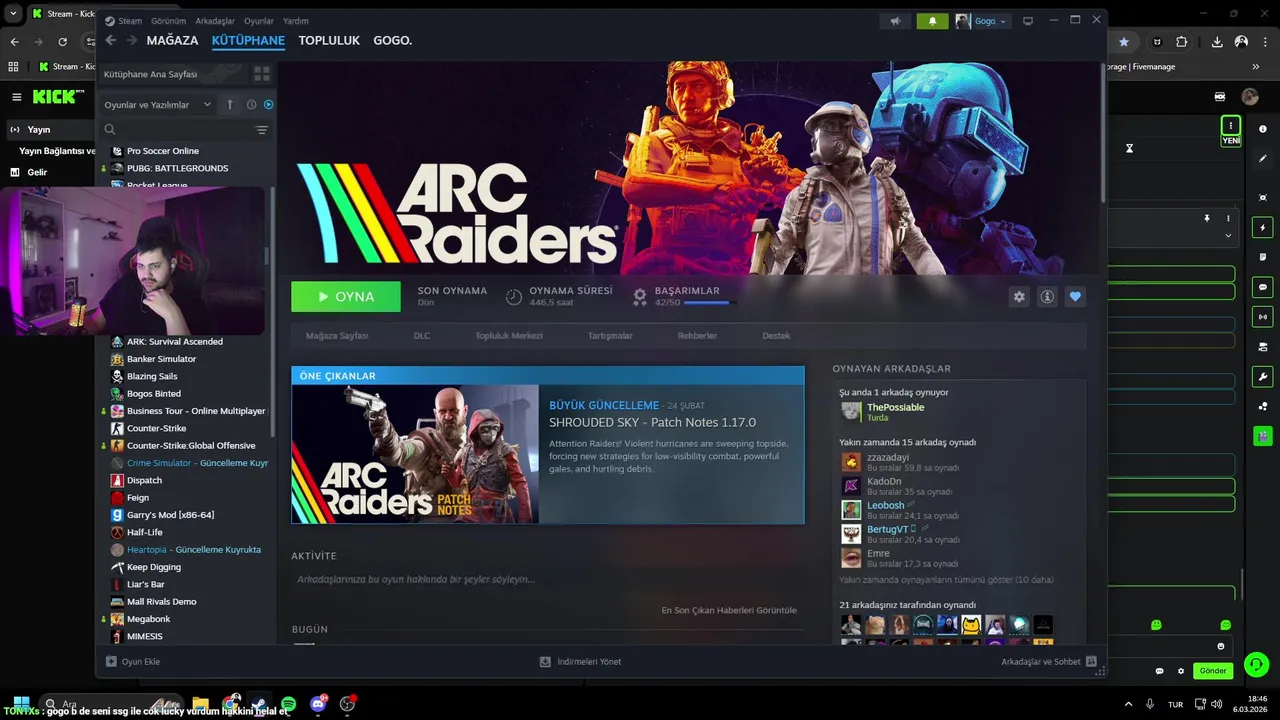Screen dimensions: 1280x720
Task: Open Kick hamburger menu
Action: [x=17, y=97]
